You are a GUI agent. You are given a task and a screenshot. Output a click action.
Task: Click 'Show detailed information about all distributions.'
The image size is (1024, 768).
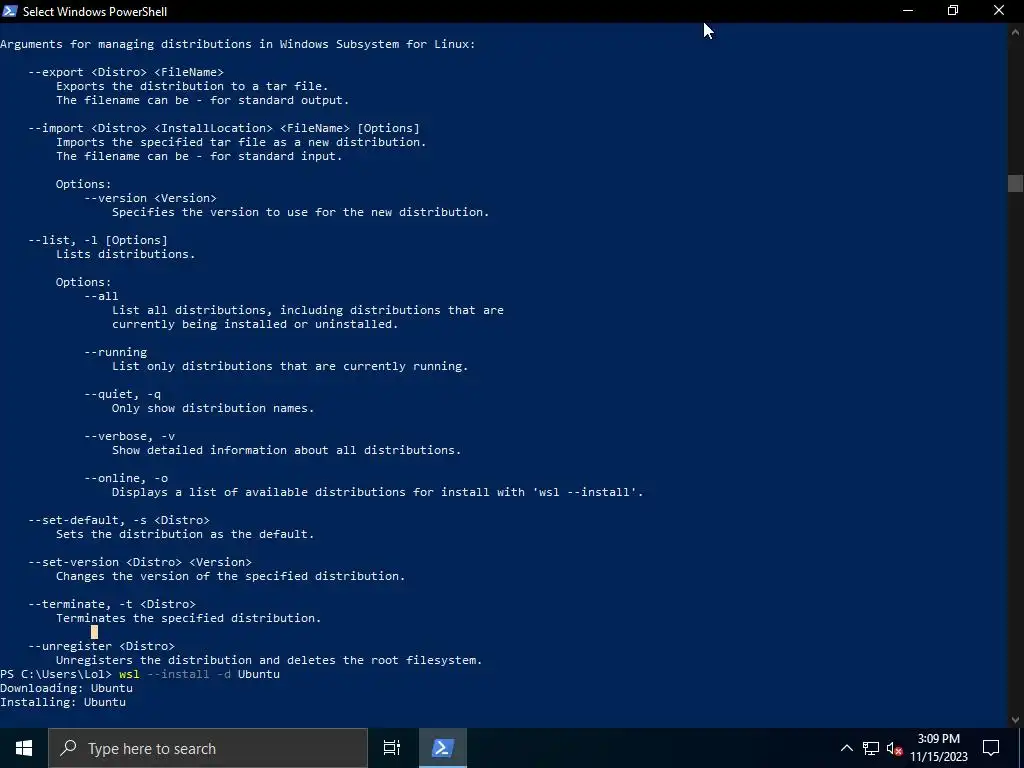286,450
